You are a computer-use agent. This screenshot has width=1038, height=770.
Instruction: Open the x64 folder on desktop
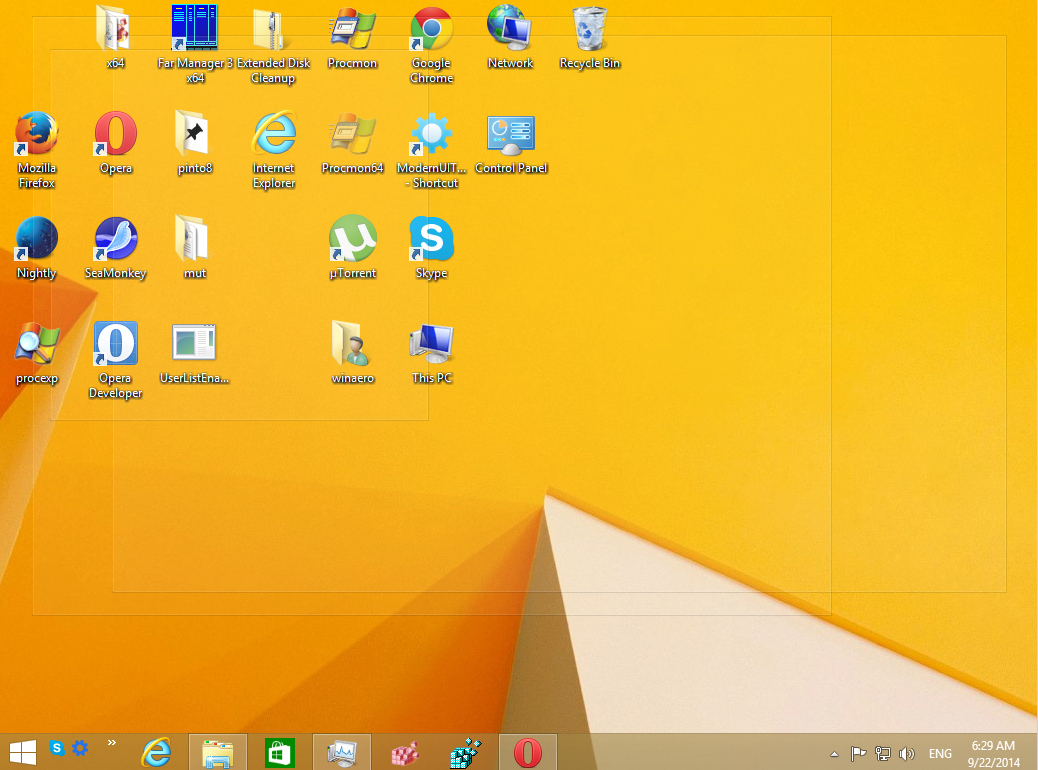(115, 36)
